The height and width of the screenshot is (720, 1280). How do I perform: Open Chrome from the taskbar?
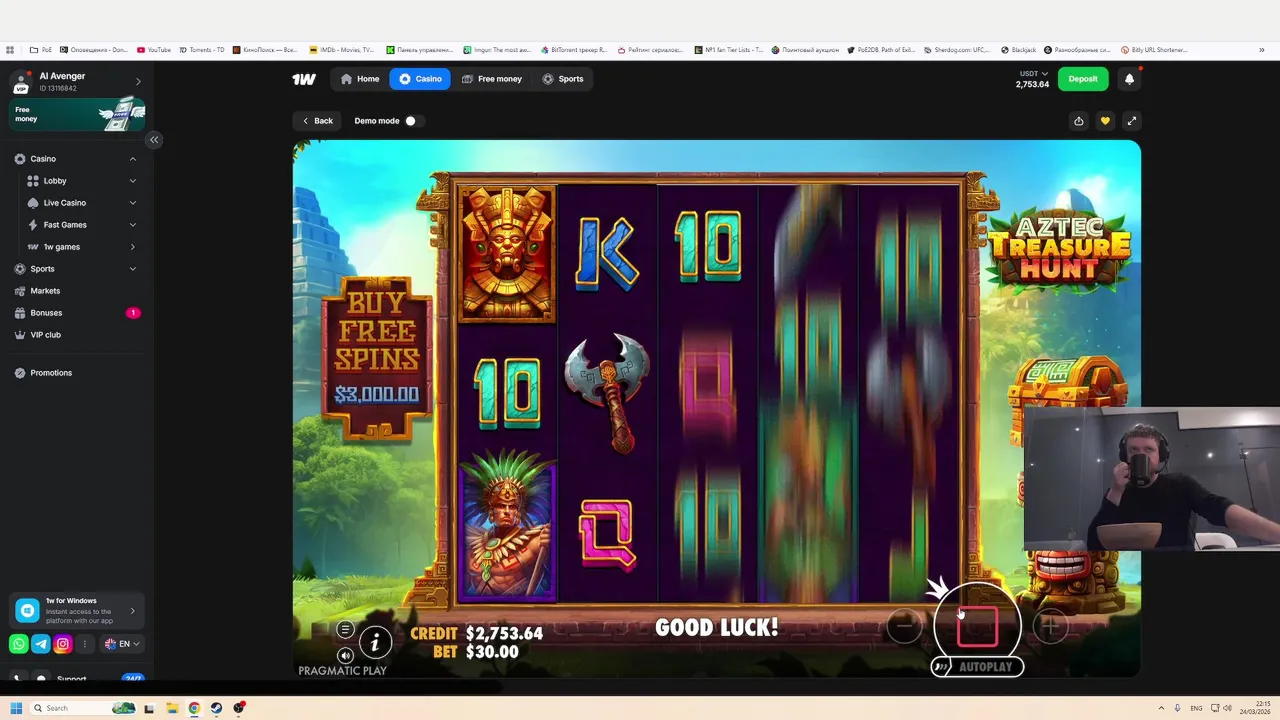[194, 708]
